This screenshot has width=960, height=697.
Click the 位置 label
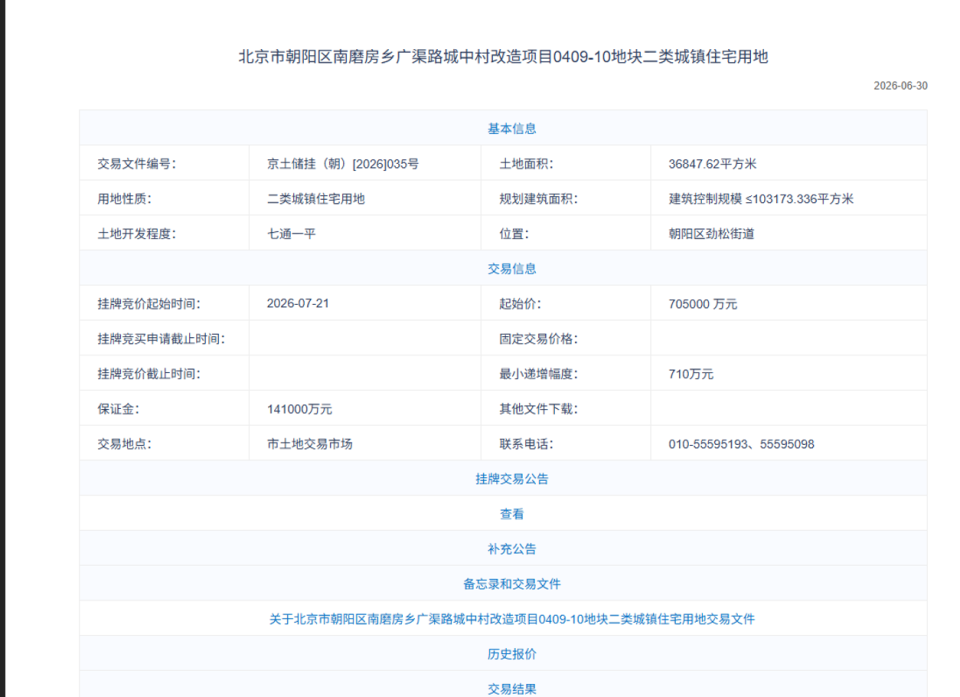click(514, 234)
